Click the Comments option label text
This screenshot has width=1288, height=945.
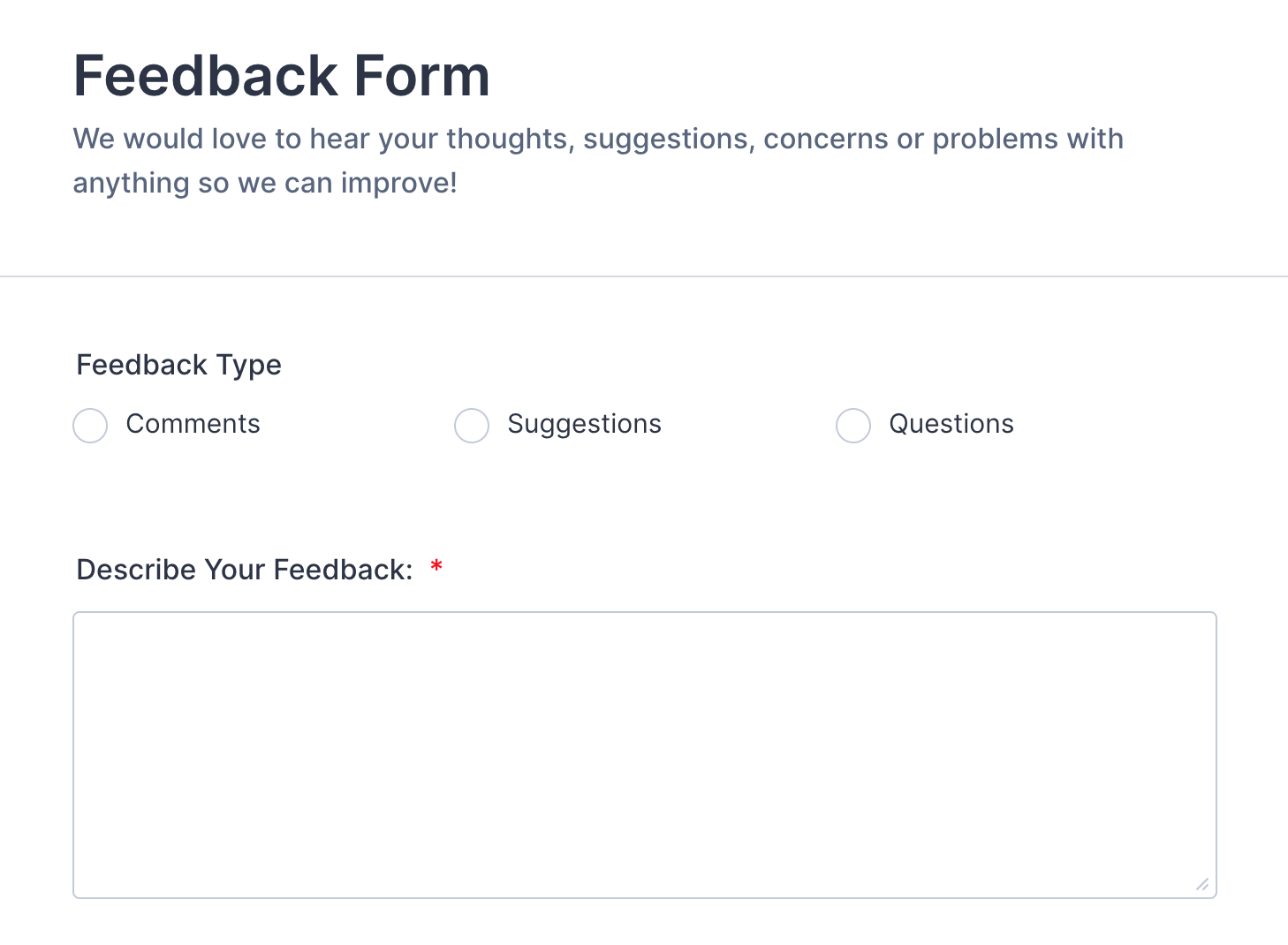click(193, 424)
